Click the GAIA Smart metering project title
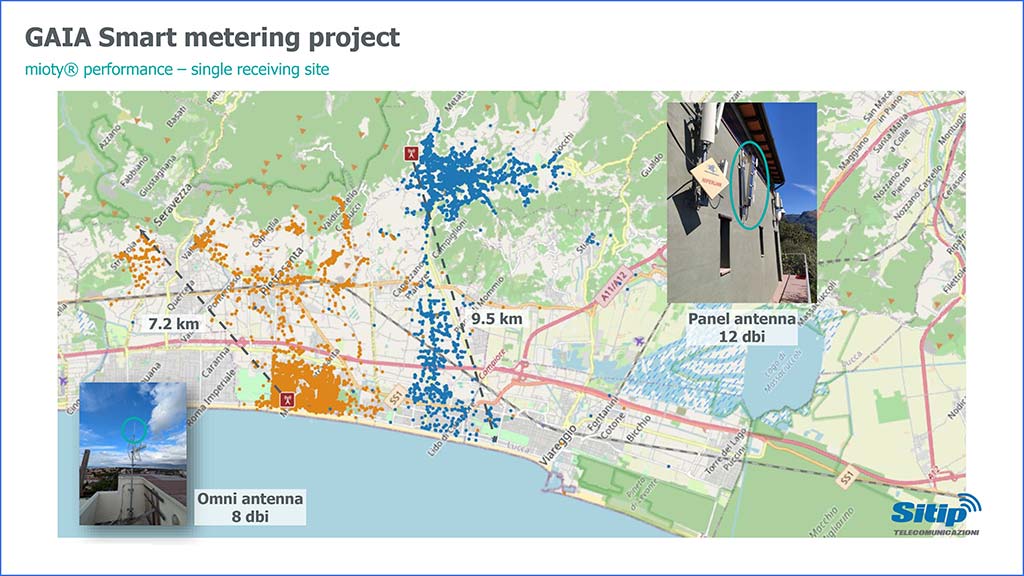 212,38
